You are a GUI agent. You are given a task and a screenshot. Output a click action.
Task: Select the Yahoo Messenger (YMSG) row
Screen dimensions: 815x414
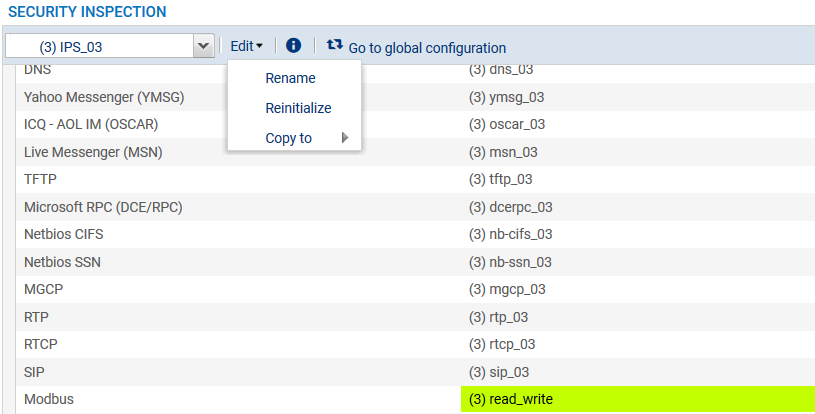pyautogui.click(x=104, y=97)
